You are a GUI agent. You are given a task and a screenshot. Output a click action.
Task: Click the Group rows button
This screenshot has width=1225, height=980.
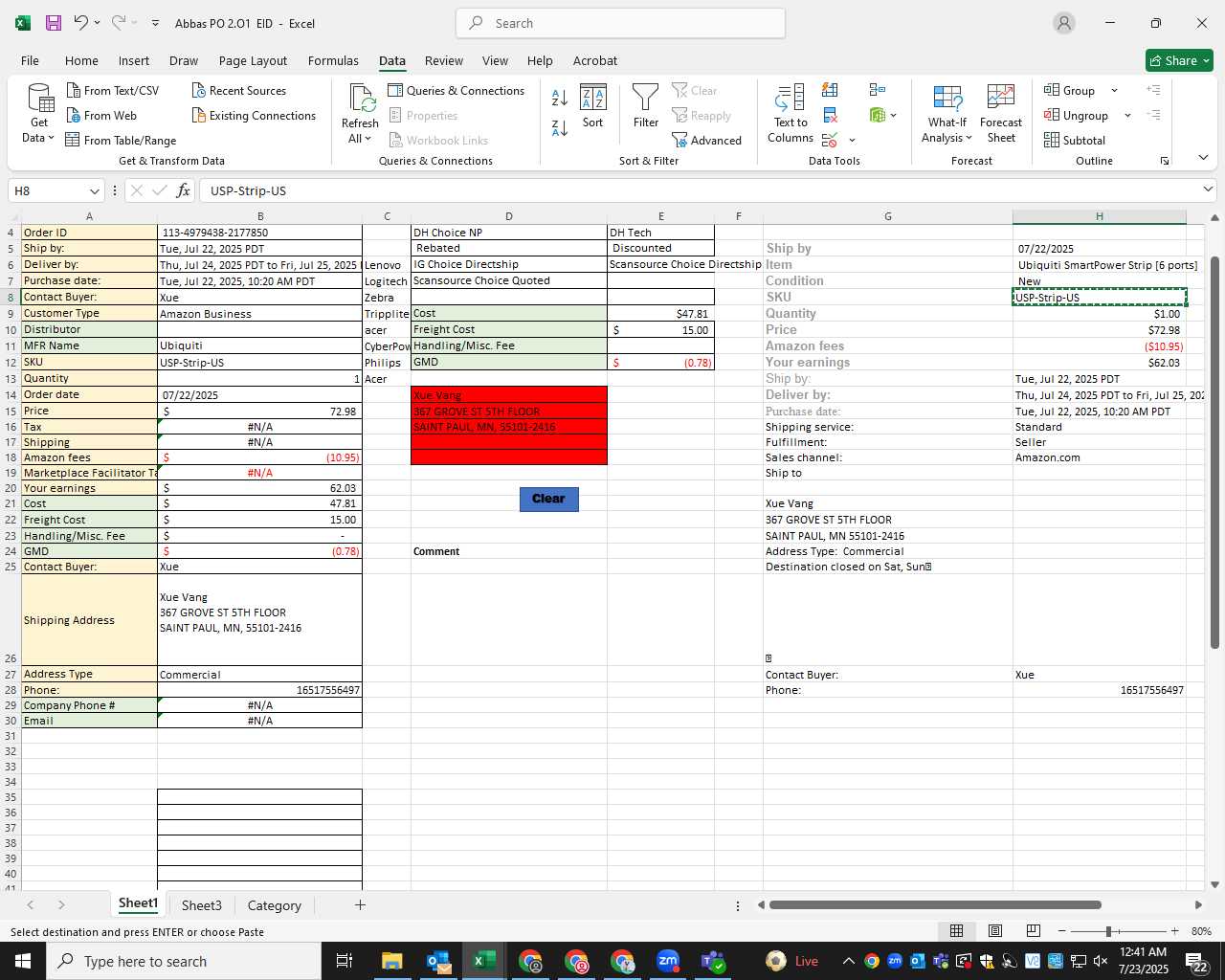point(1070,90)
